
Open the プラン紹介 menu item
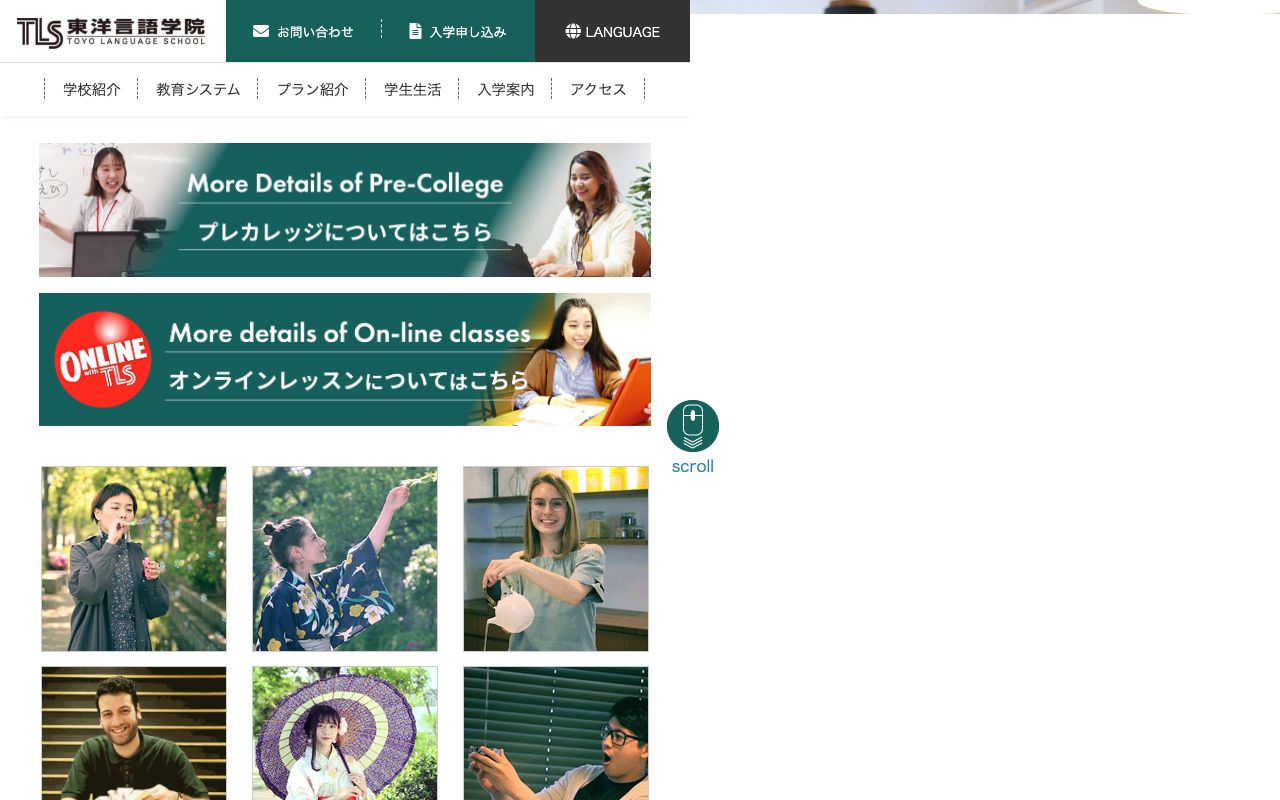pyautogui.click(x=313, y=89)
